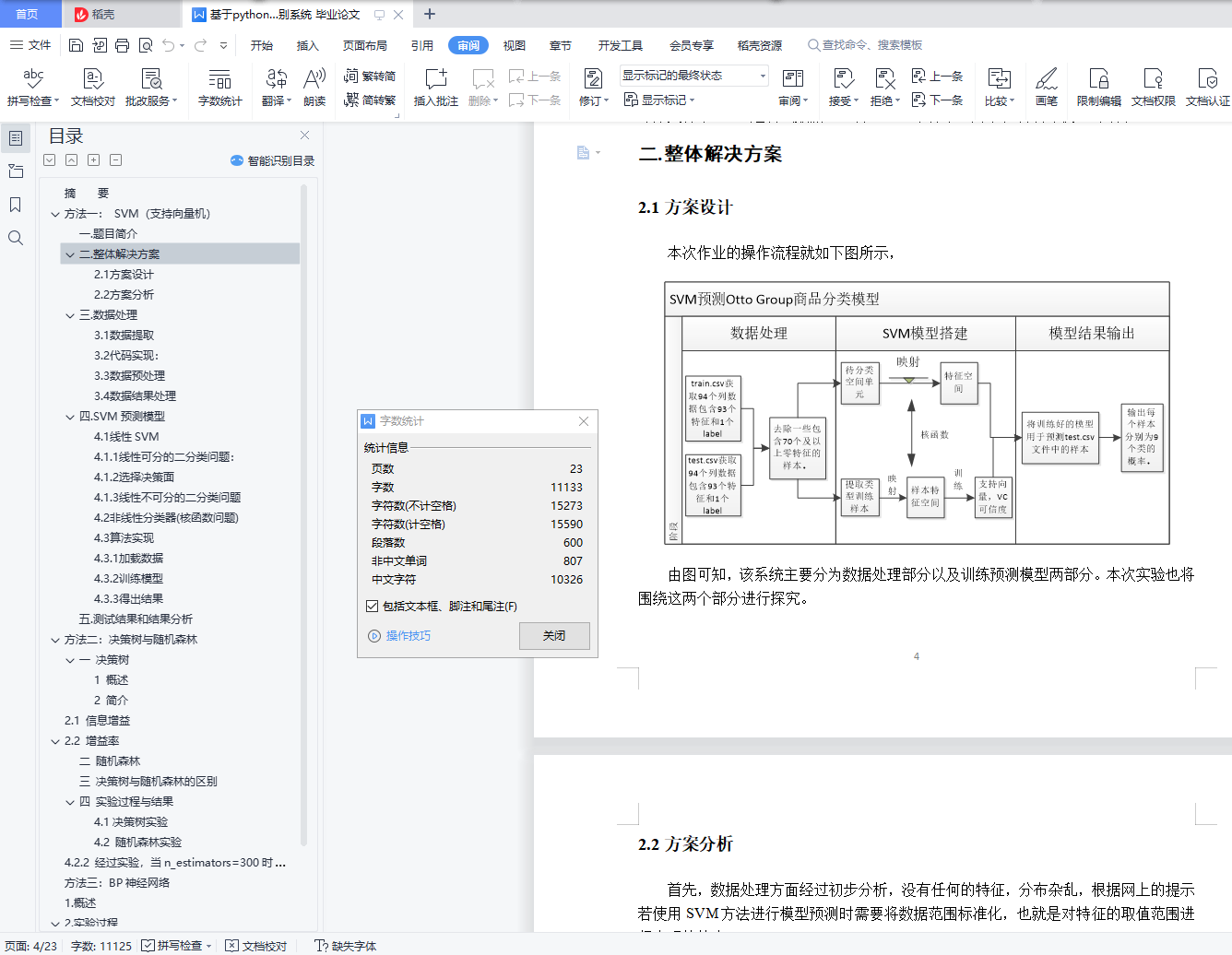Screen dimensions: 1232x955
Task: Click the print icon in quick toolbar
Action: 123,45
